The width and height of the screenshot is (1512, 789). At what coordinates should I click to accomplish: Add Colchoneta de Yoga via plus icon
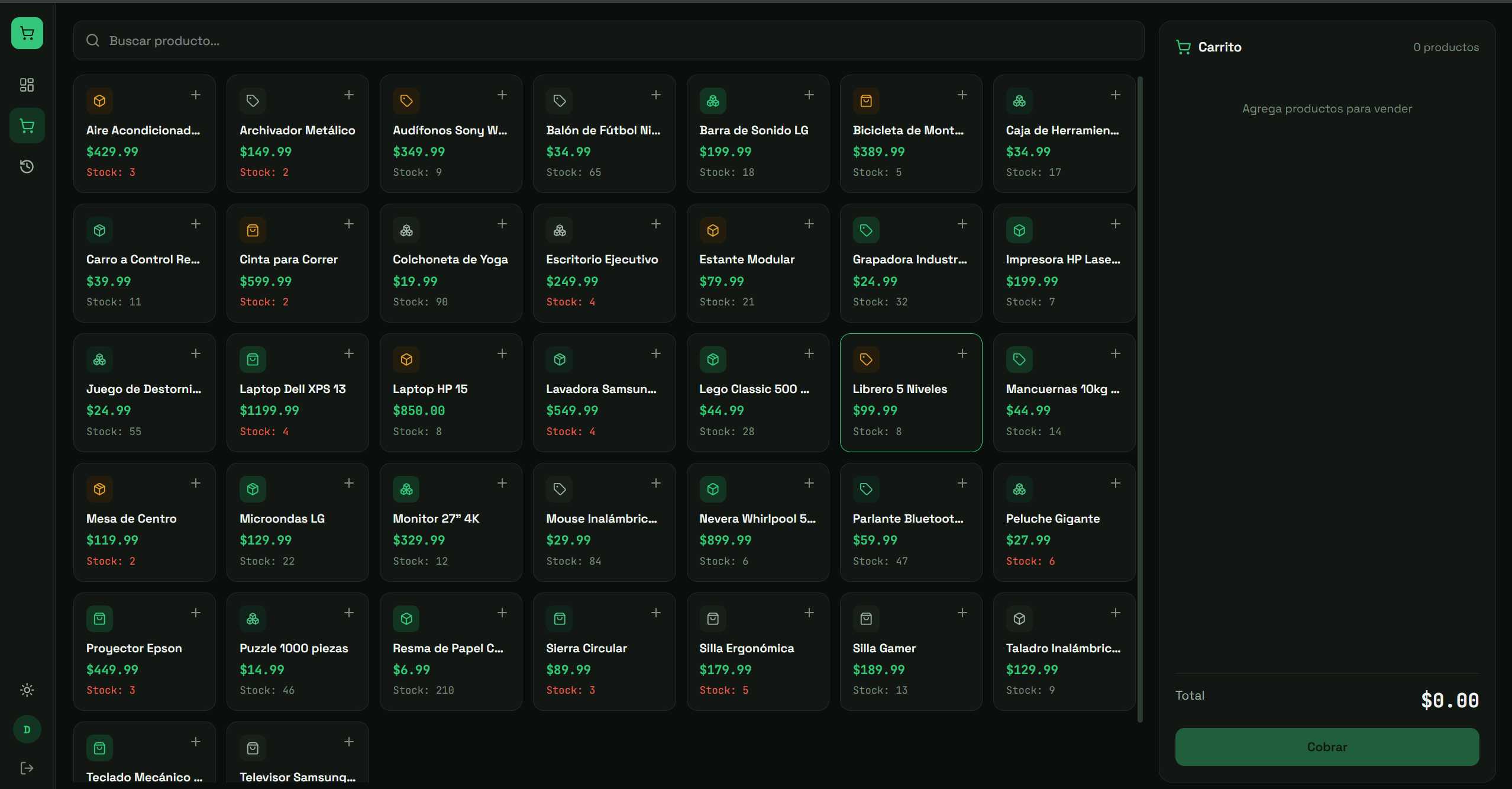[x=502, y=224]
